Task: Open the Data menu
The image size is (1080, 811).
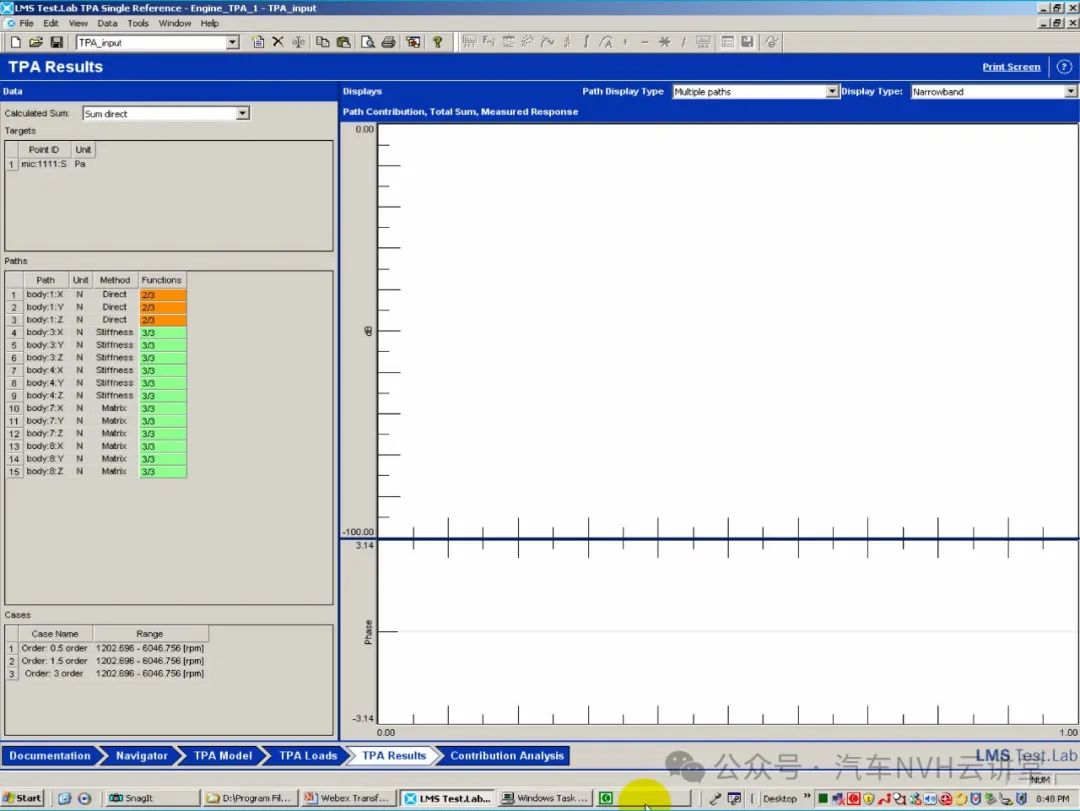Action: [x=107, y=23]
